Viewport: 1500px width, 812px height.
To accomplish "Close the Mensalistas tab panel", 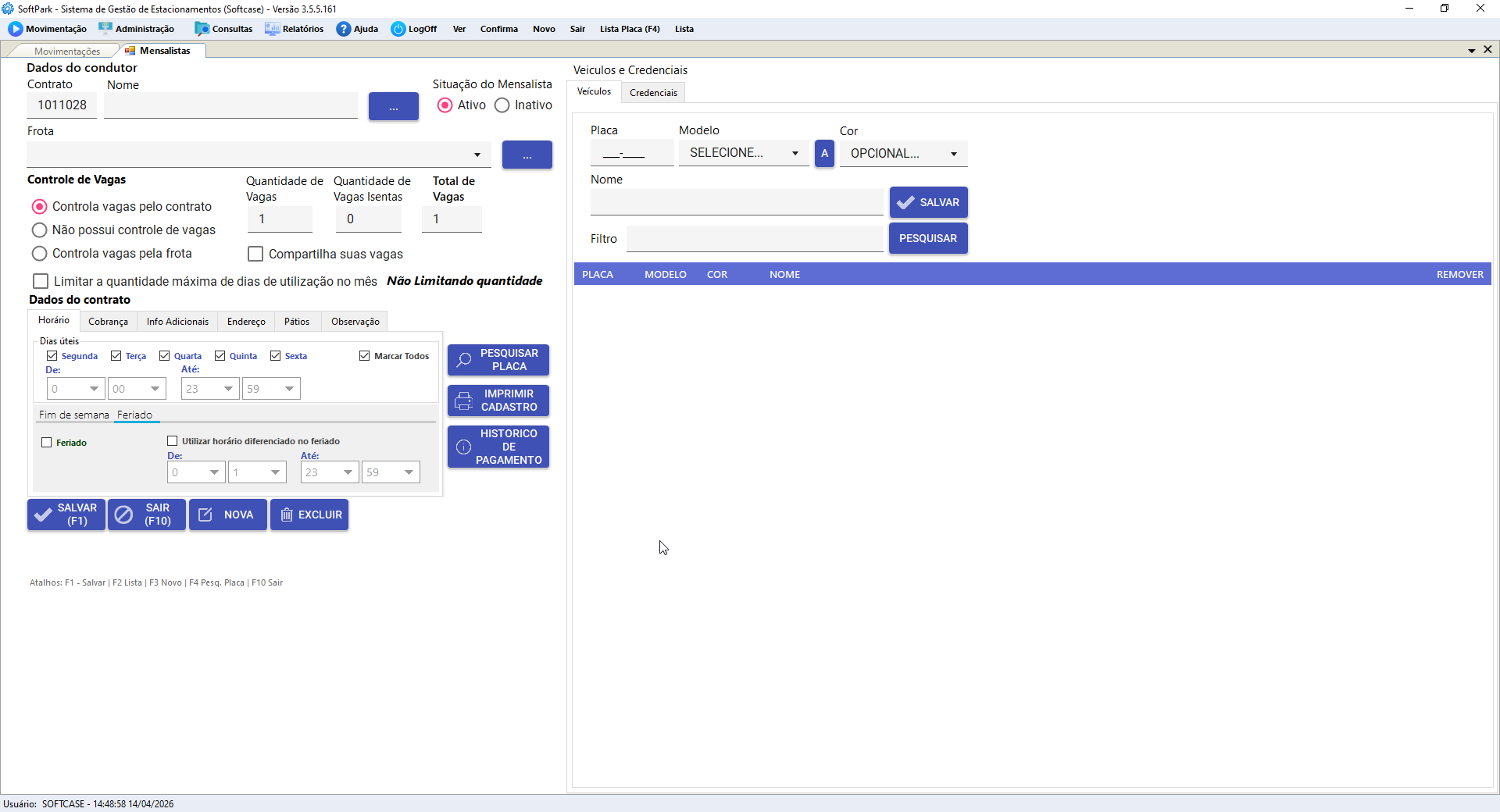I will pyautogui.click(x=1487, y=49).
